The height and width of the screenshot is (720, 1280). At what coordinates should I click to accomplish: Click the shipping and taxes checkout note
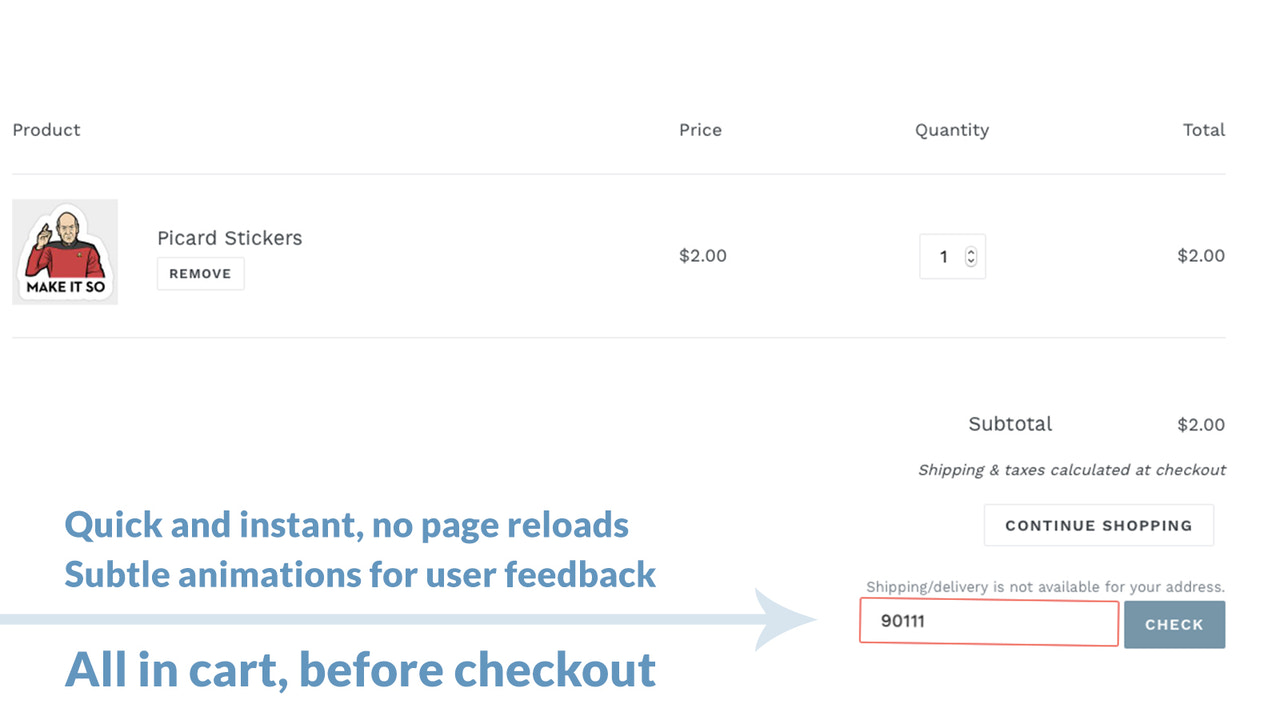(x=1072, y=470)
